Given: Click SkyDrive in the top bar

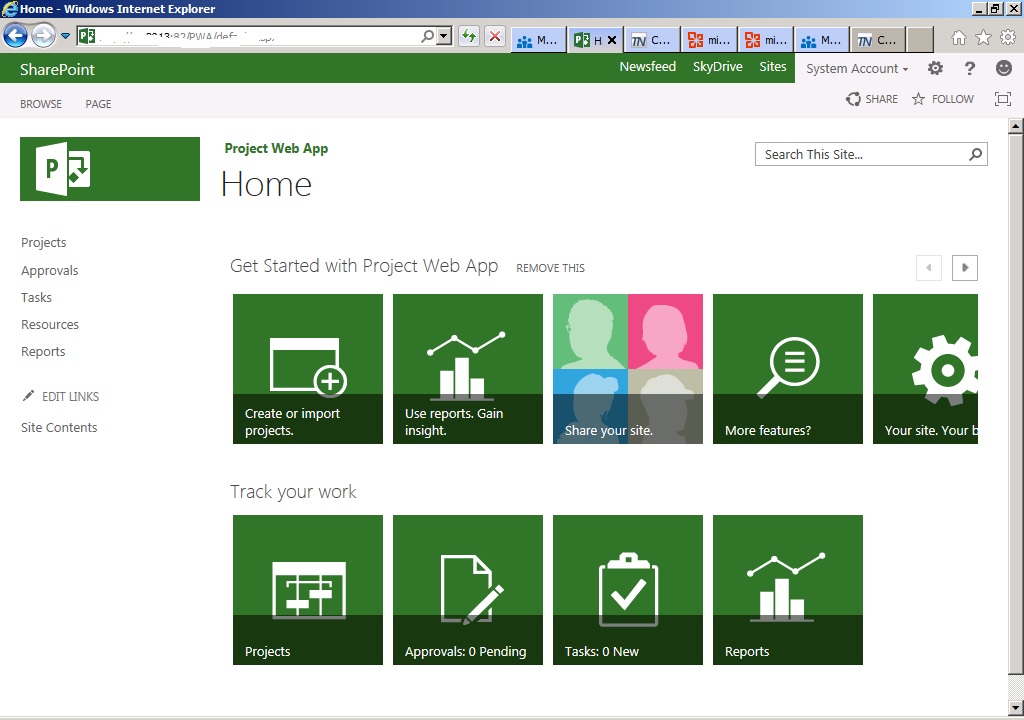Looking at the screenshot, I should click(x=717, y=67).
